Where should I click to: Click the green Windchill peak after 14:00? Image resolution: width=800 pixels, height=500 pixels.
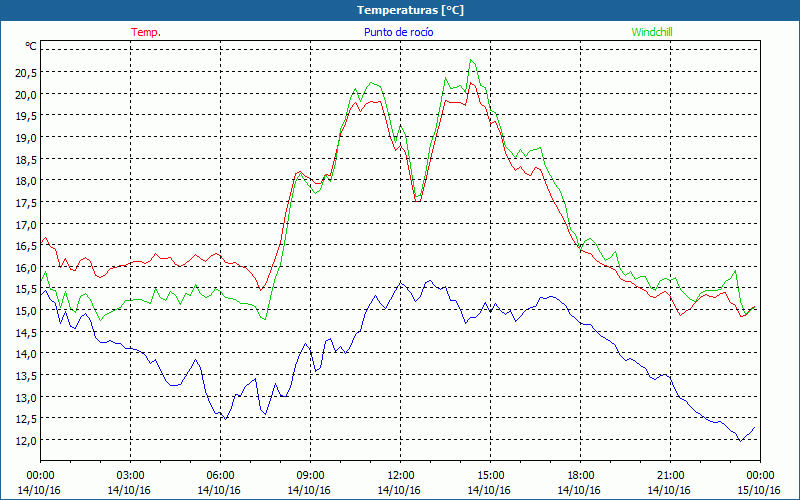[471, 60]
